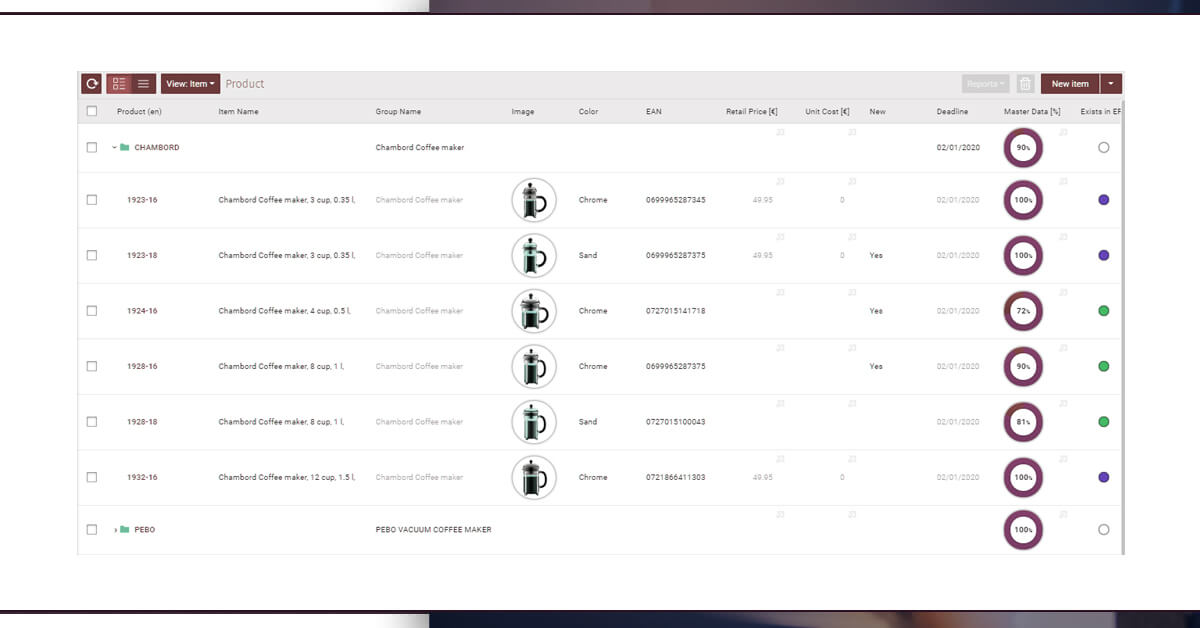The image size is (1200, 628).
Task: Open the arrow dropdown beside New item
Action: [1111, 84]
